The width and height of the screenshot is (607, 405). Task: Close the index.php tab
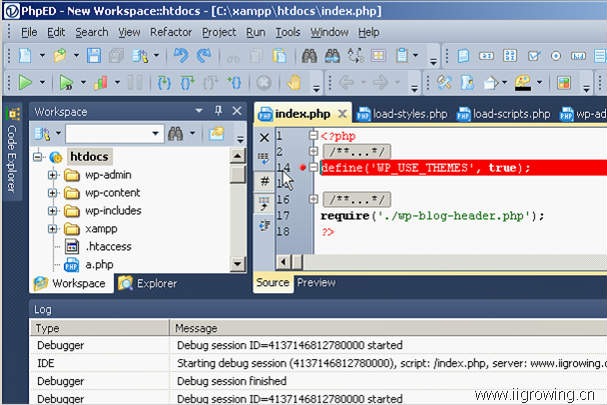[342, 114]
